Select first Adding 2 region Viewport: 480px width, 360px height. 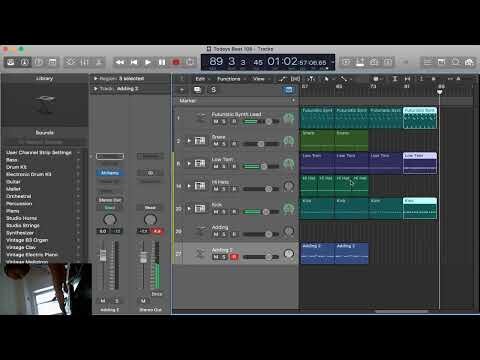(317, 253)
